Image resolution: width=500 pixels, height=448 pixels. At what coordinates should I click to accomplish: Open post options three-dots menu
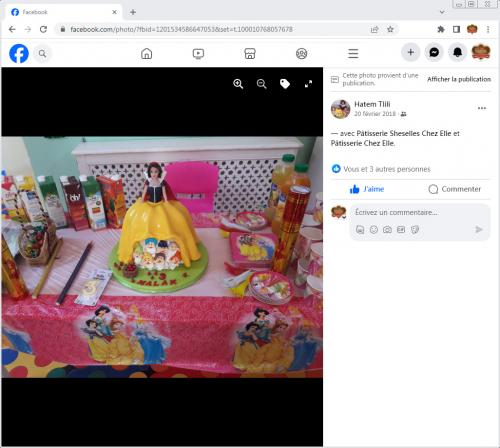[x=482, y=108]
